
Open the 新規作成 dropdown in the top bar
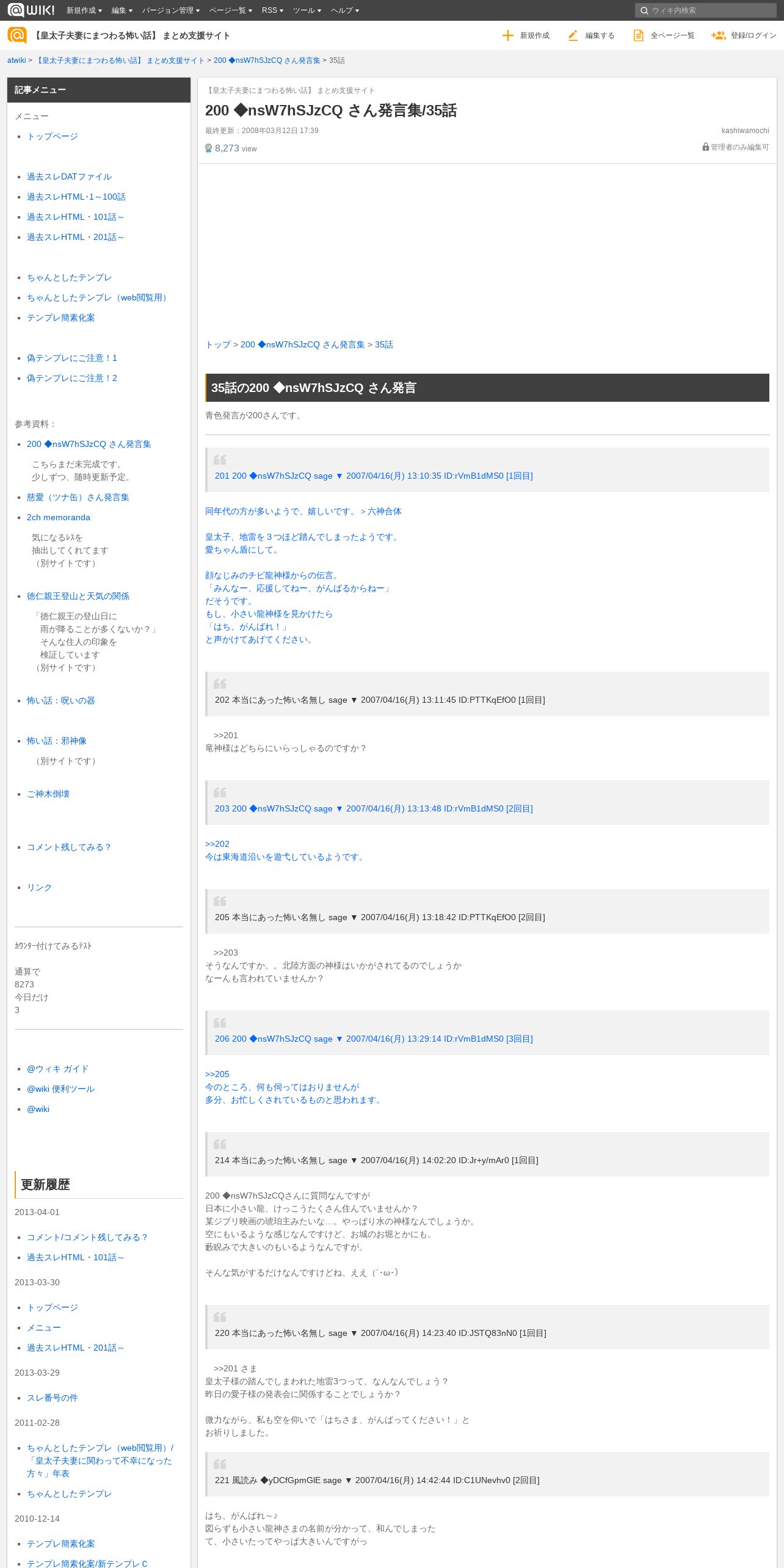(84, 10)
